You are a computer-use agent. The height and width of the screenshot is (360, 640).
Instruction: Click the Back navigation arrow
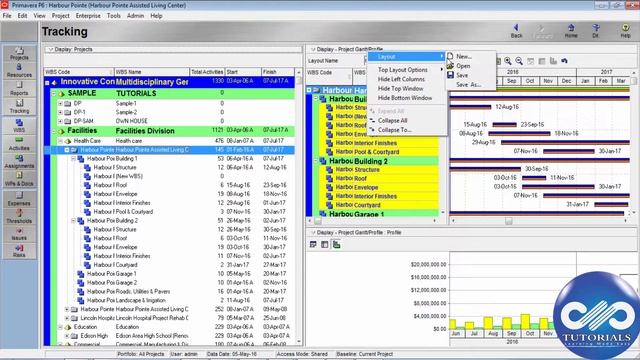516,31
